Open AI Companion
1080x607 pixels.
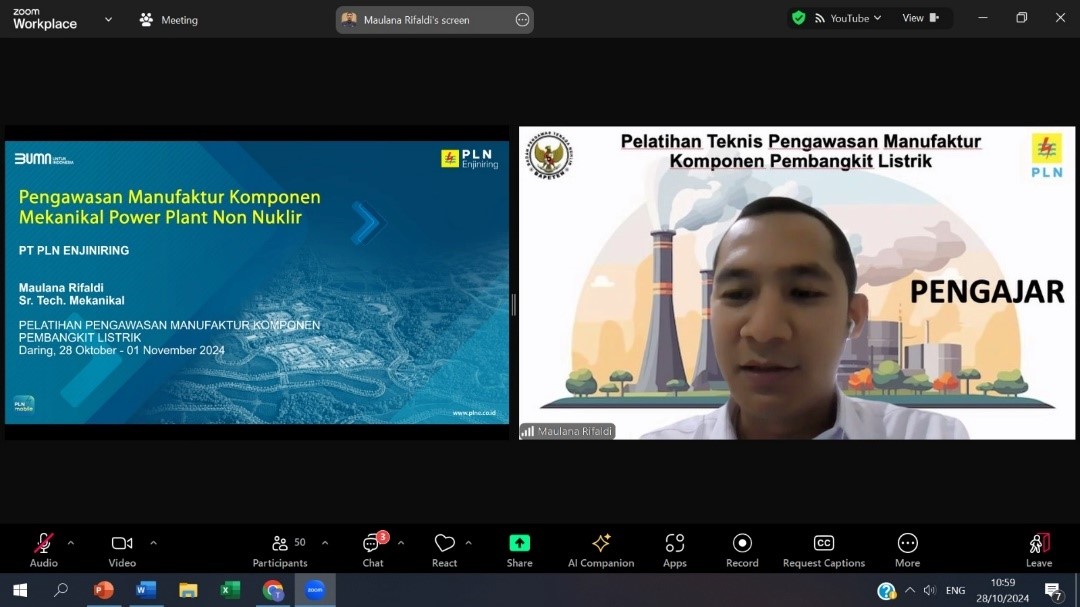pyautogui.click(x=601, y=551)
